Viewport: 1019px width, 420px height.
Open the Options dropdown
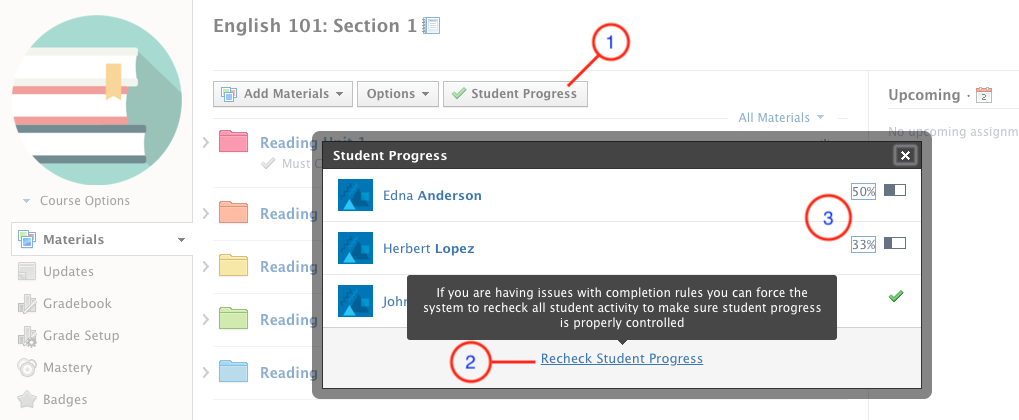(x=397, y=94)
